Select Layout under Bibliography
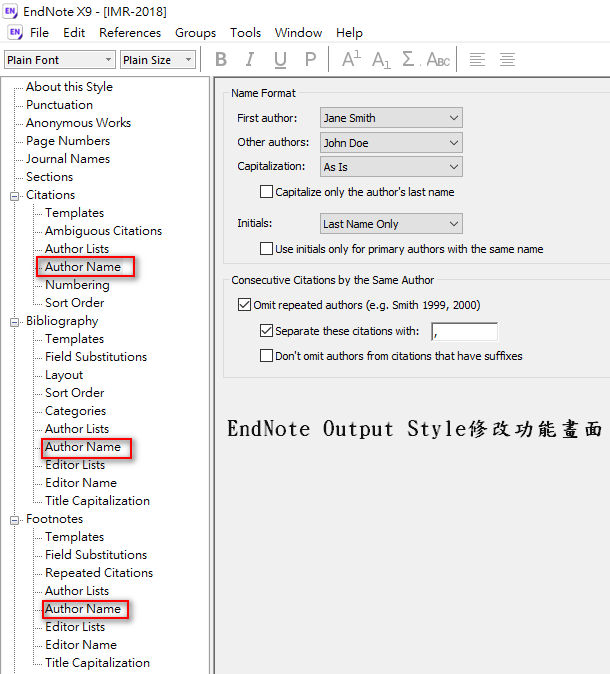 coord(64,375)
